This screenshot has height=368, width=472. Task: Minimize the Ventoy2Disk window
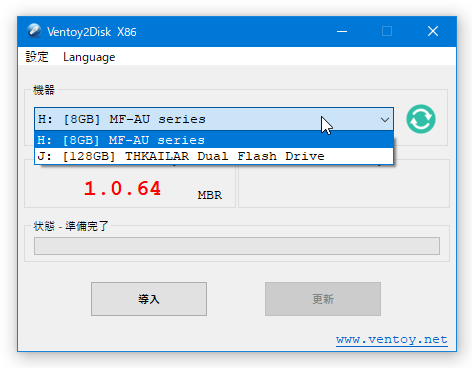tap(342, 31)
